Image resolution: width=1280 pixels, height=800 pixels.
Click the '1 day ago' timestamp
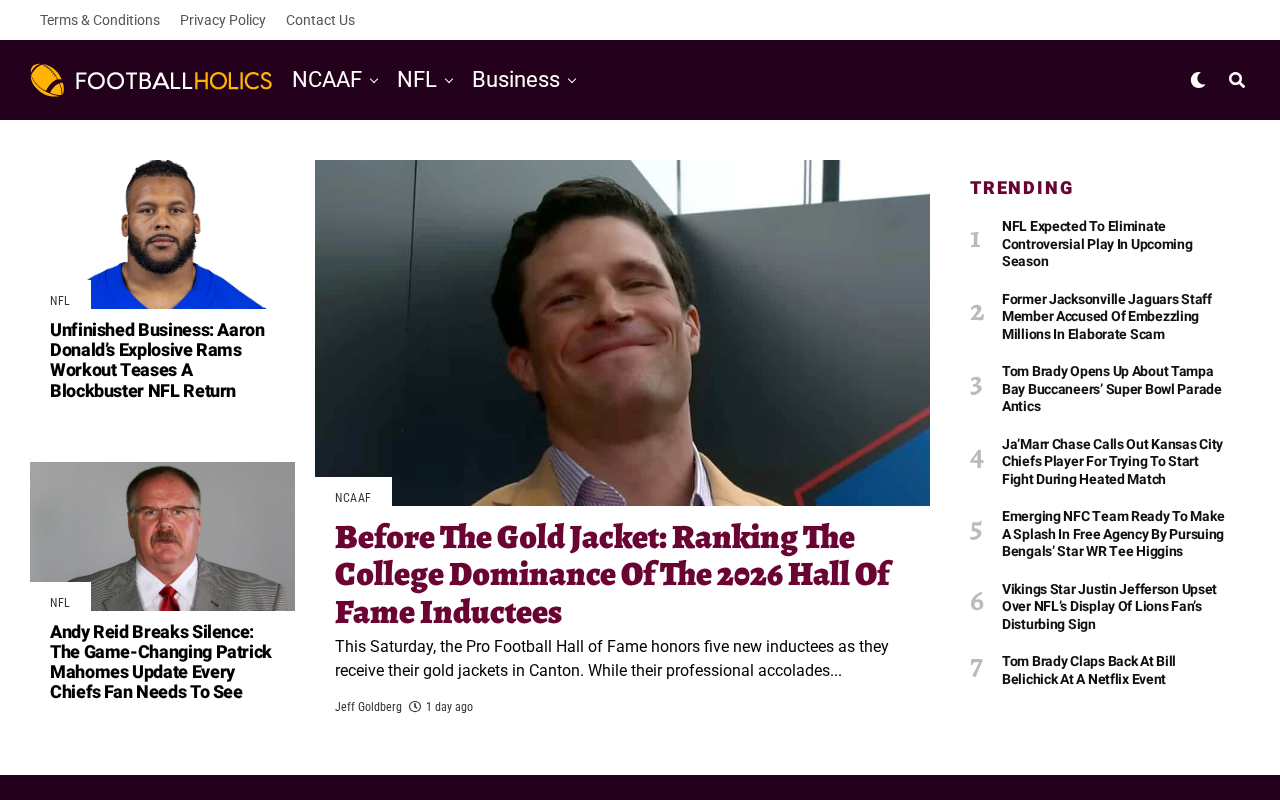coord(449,707)
